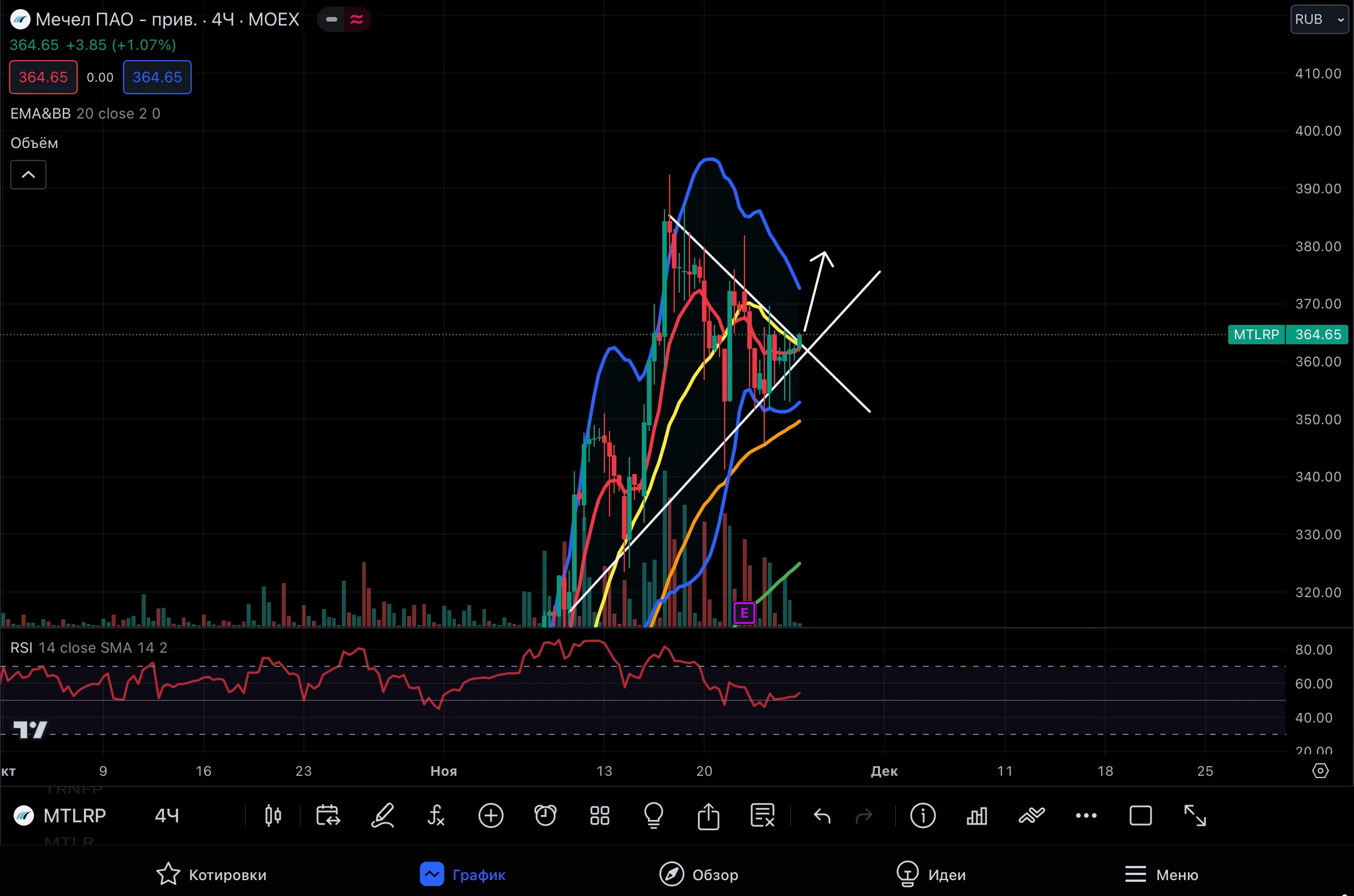Image resolution: width=1354 pixels, height=896 pixels.
Task: Toggle the pink wavy lines status indicator
Action: [x=357, y=19]
